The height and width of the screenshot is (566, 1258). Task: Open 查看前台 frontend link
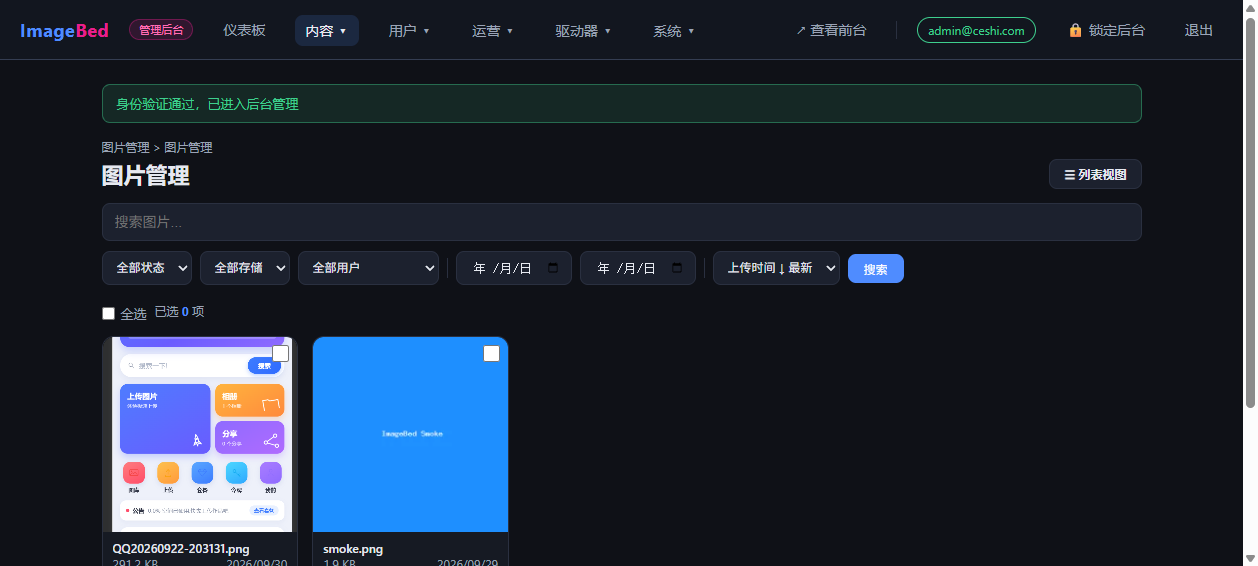pos(831,31)
